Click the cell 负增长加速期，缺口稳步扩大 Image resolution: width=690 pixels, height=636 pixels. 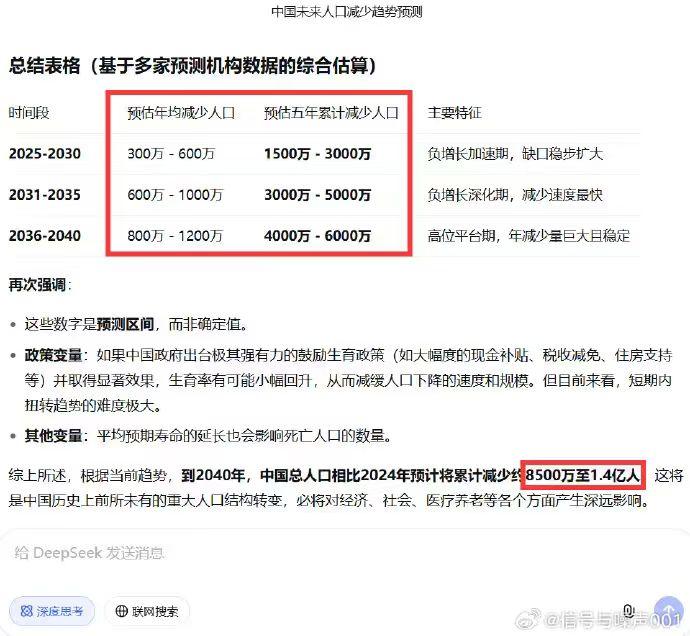click(515, 154)
